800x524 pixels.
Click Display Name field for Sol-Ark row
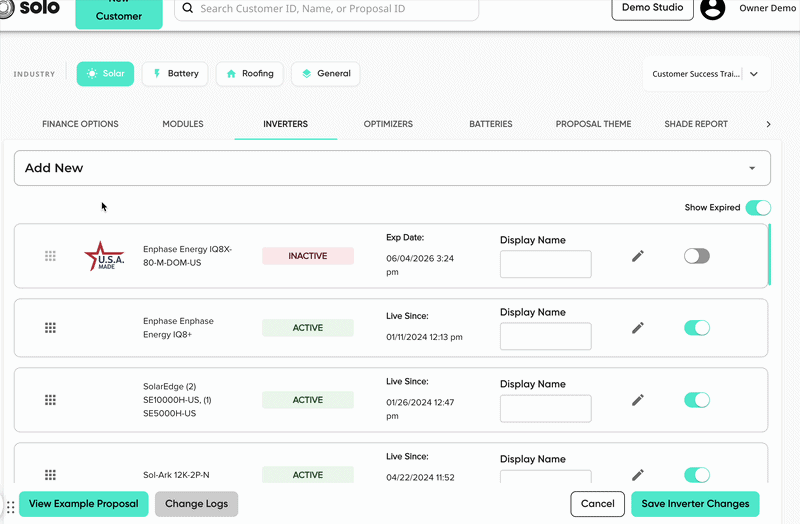click(x=546, y=477)
